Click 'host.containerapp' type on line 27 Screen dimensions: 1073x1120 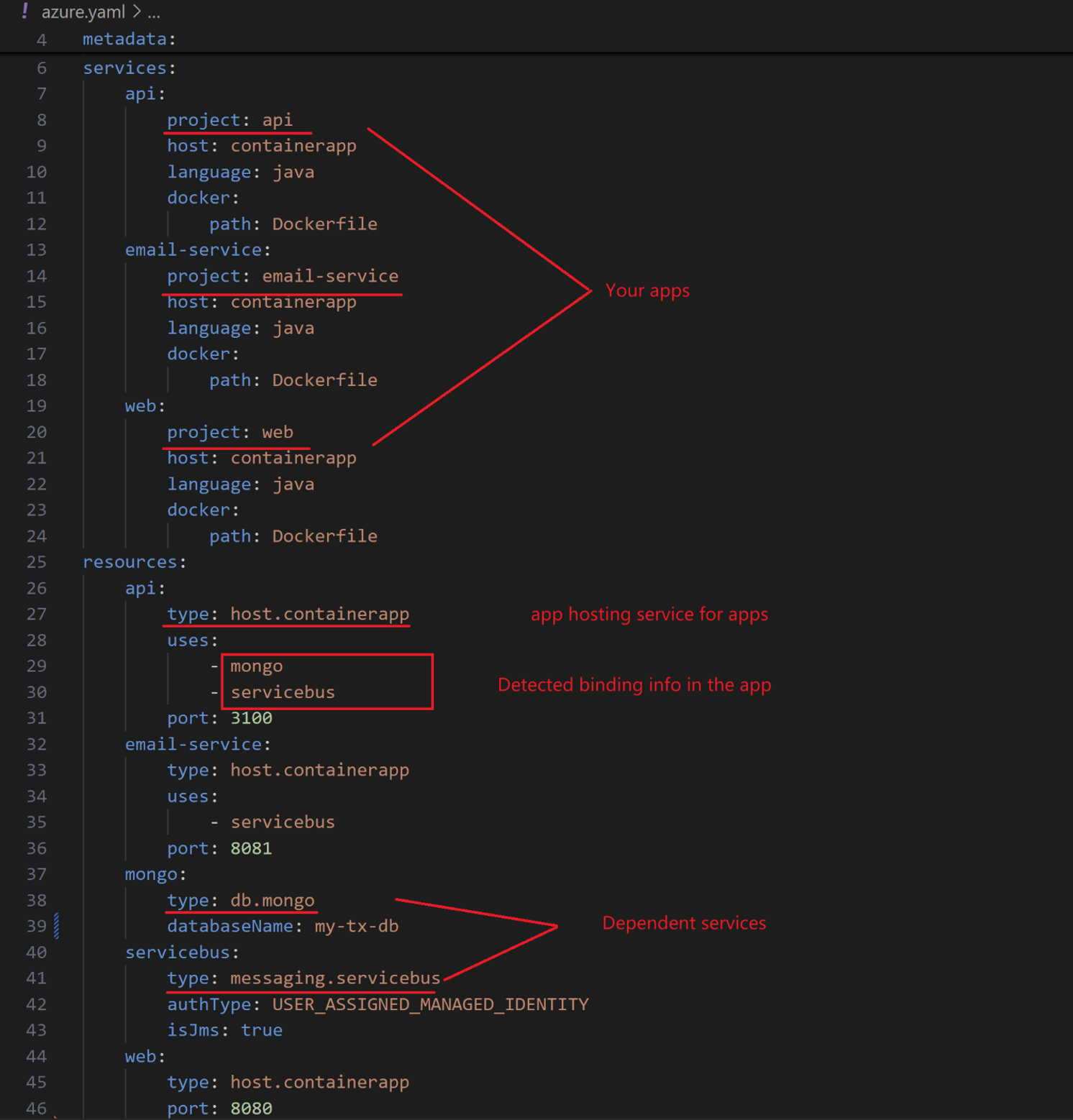(319, 614)
